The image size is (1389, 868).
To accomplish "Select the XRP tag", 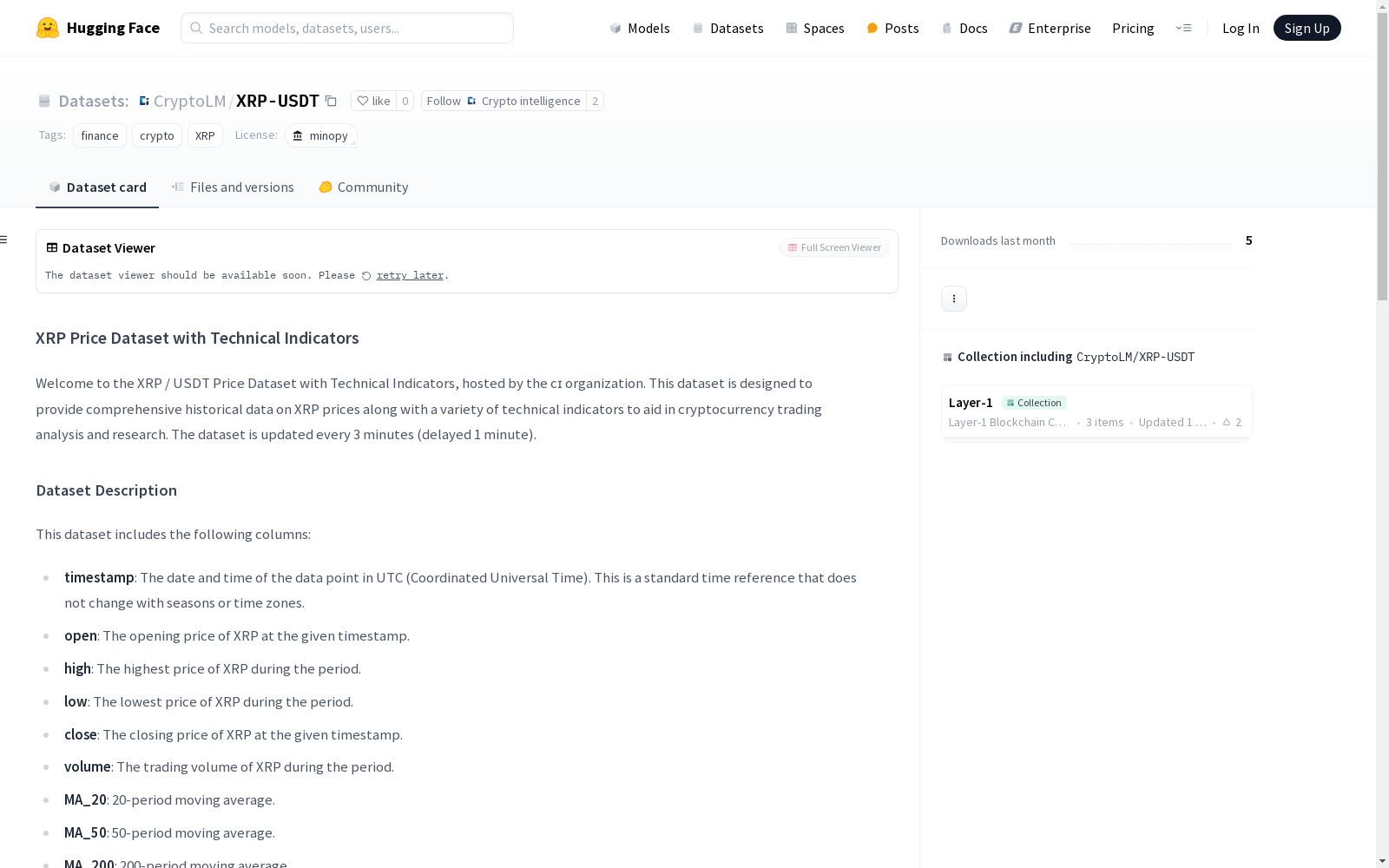I will click(x=205, y=135).
